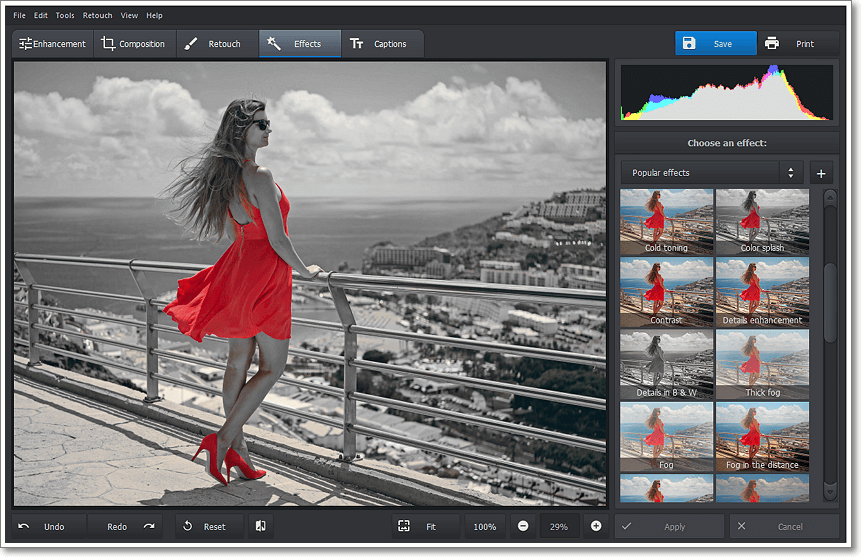Open the Retouch menu in the menu bar
This screenshot has height=557, width=861.
pos(98,16)
